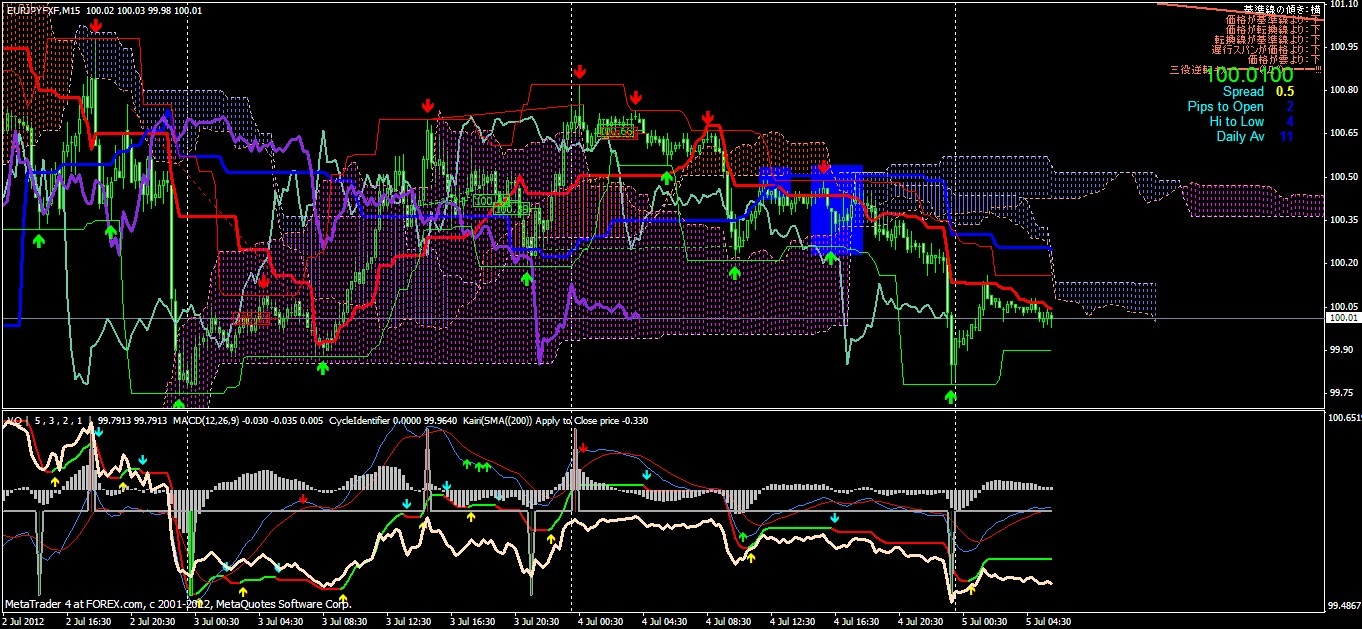Click the lowest green up arrow near 5 Jul 00:30

[x=950, y=396]
